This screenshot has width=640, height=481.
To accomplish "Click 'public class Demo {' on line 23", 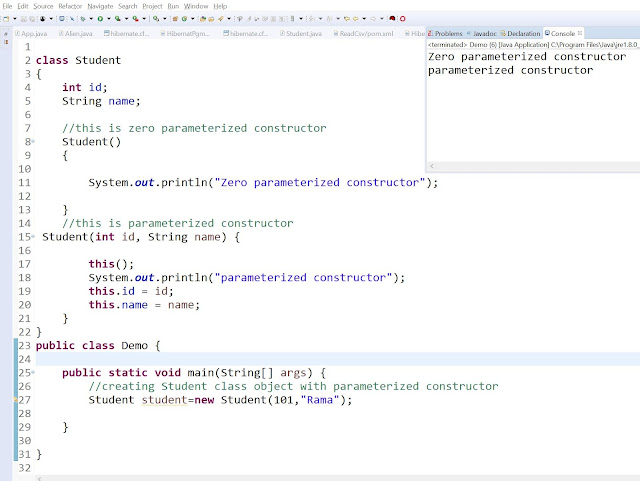I will [98, 345].
